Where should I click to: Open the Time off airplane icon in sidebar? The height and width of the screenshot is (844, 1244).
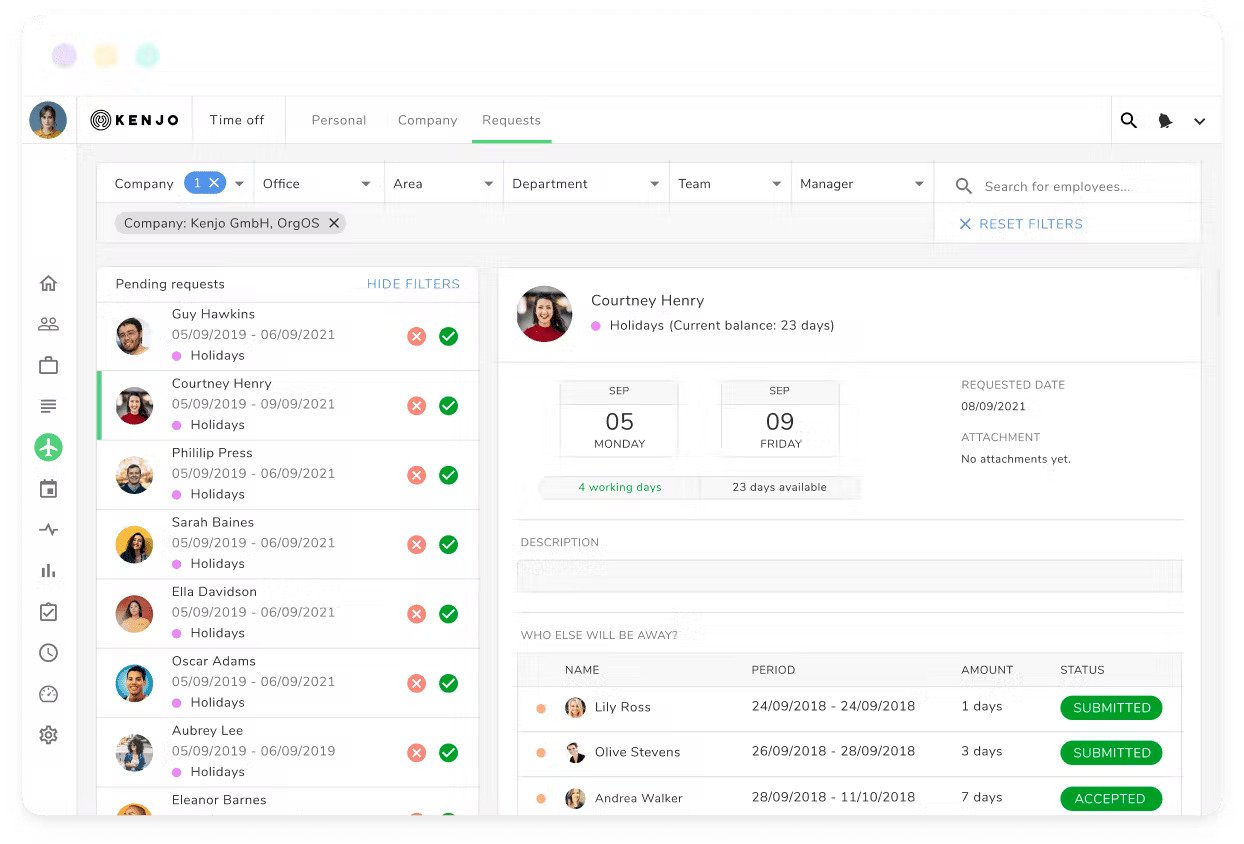(48, 447)
